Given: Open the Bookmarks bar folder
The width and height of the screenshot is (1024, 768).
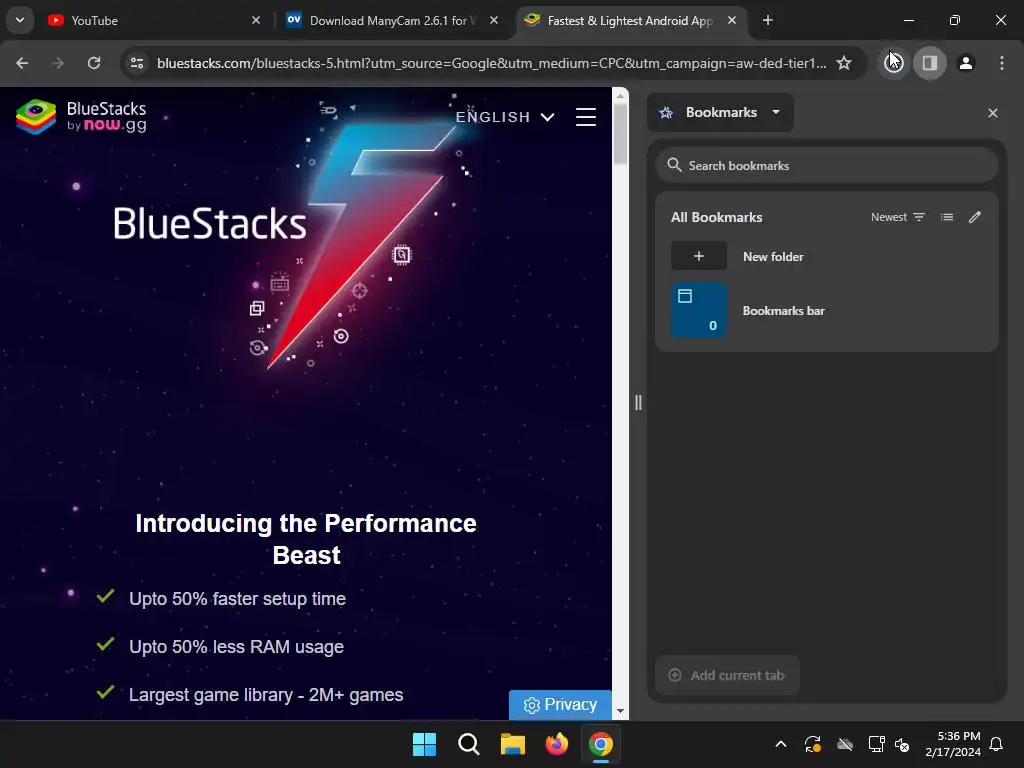Looking at the screenshot, I should coord(827,310).
